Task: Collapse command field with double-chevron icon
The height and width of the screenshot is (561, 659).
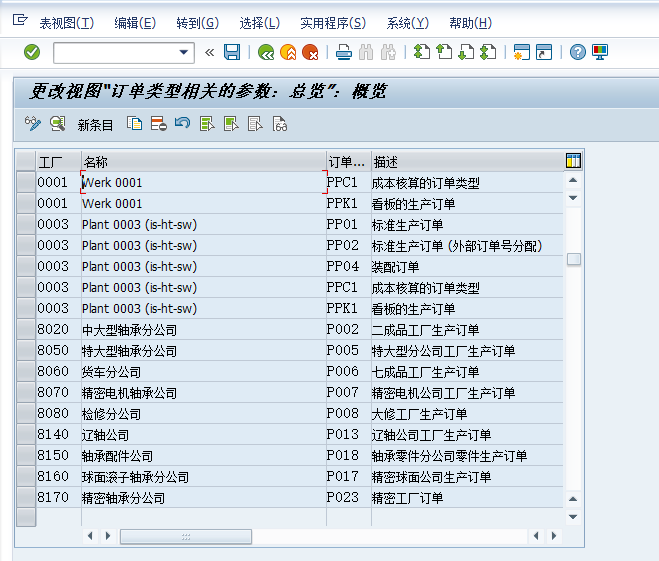Action: pos(209,53)
